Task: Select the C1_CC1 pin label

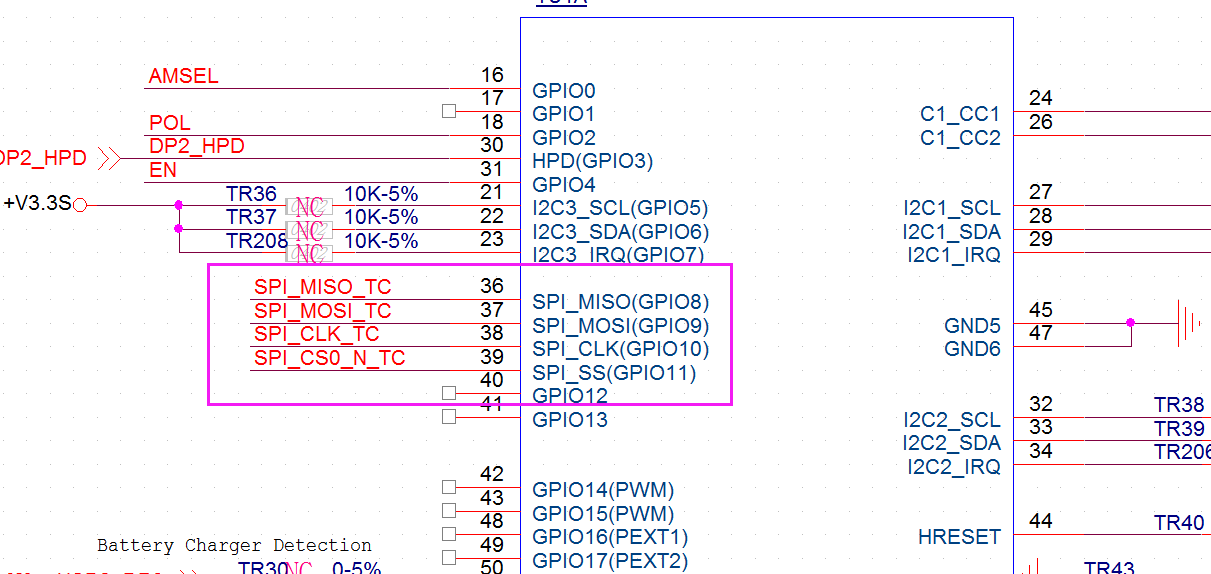Action: click(960, 114)
